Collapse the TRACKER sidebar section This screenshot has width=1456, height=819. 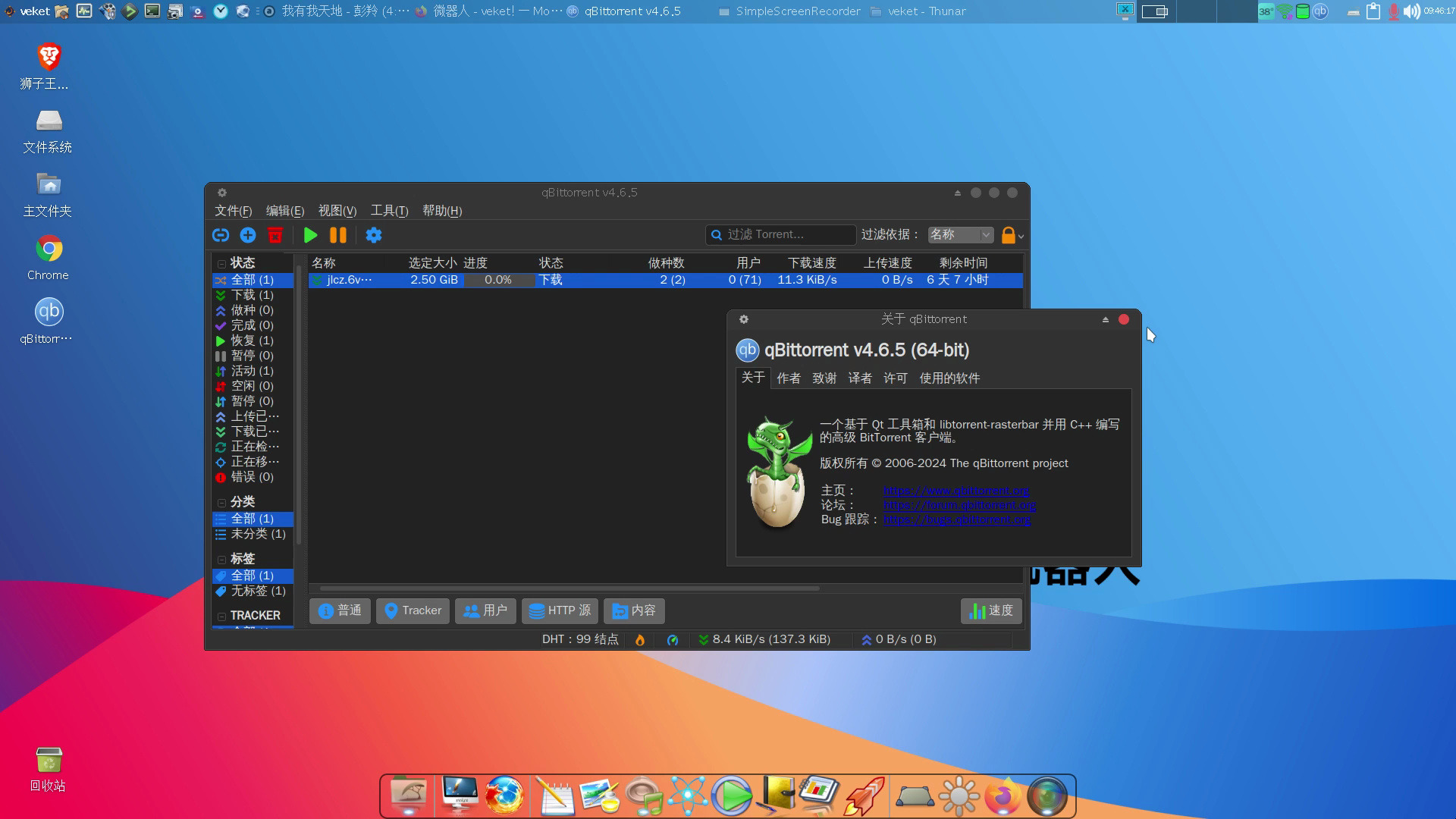221,617
